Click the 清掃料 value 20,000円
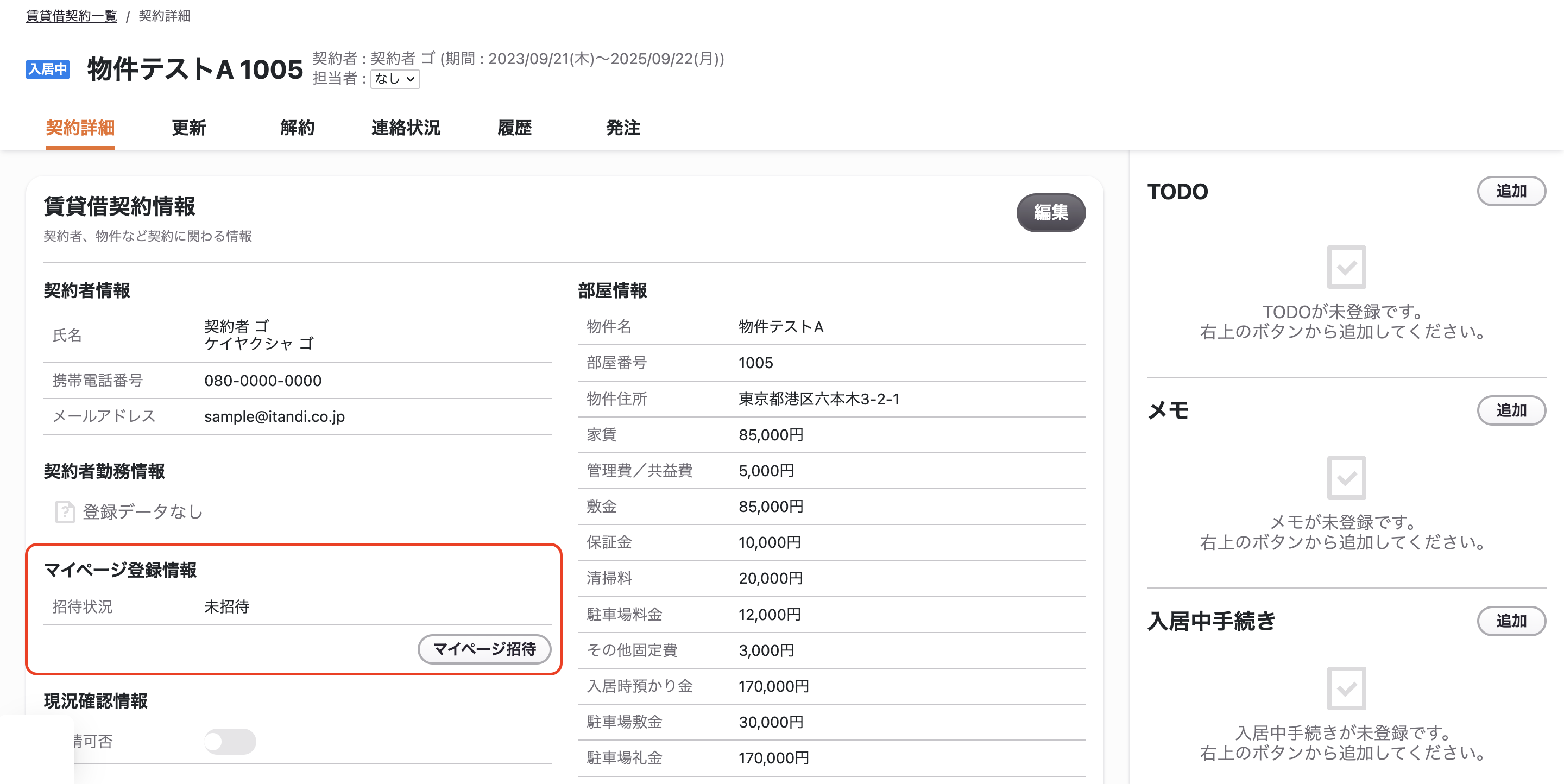Screen dimensions: 1564x784 [771, 578]
